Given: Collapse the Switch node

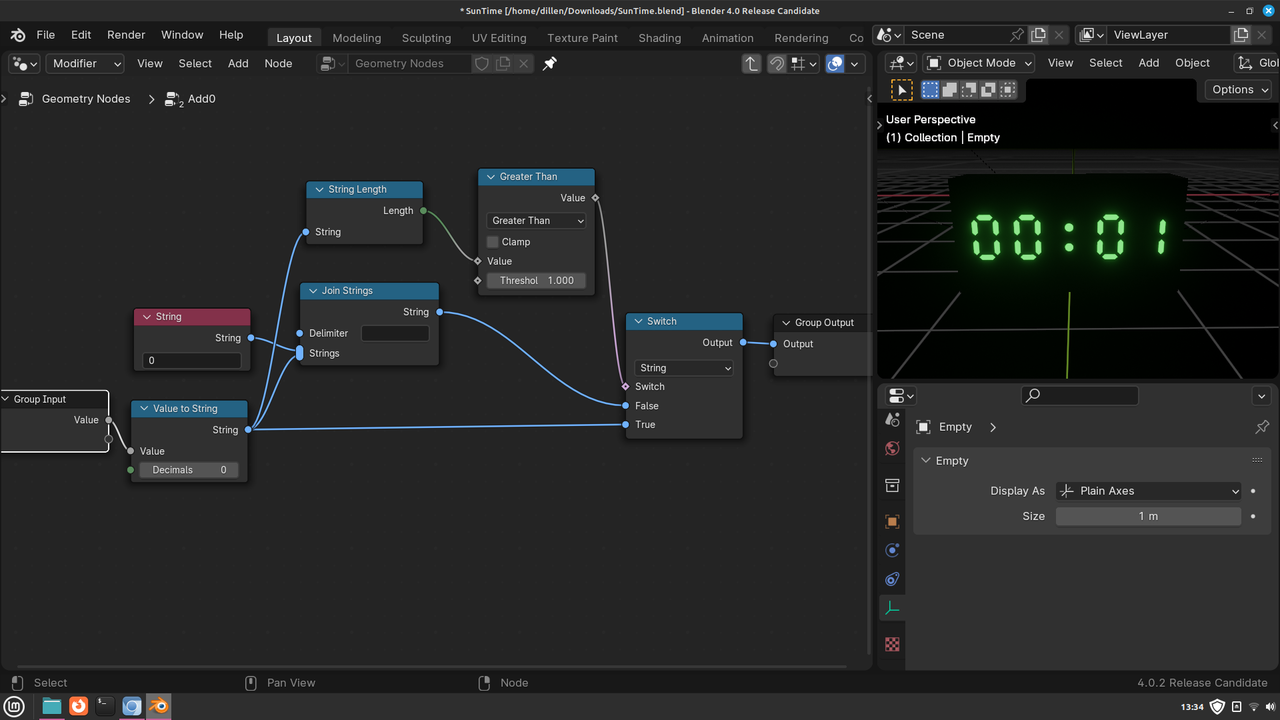Looking at the screenshot, I should click(x=638, y=322).
